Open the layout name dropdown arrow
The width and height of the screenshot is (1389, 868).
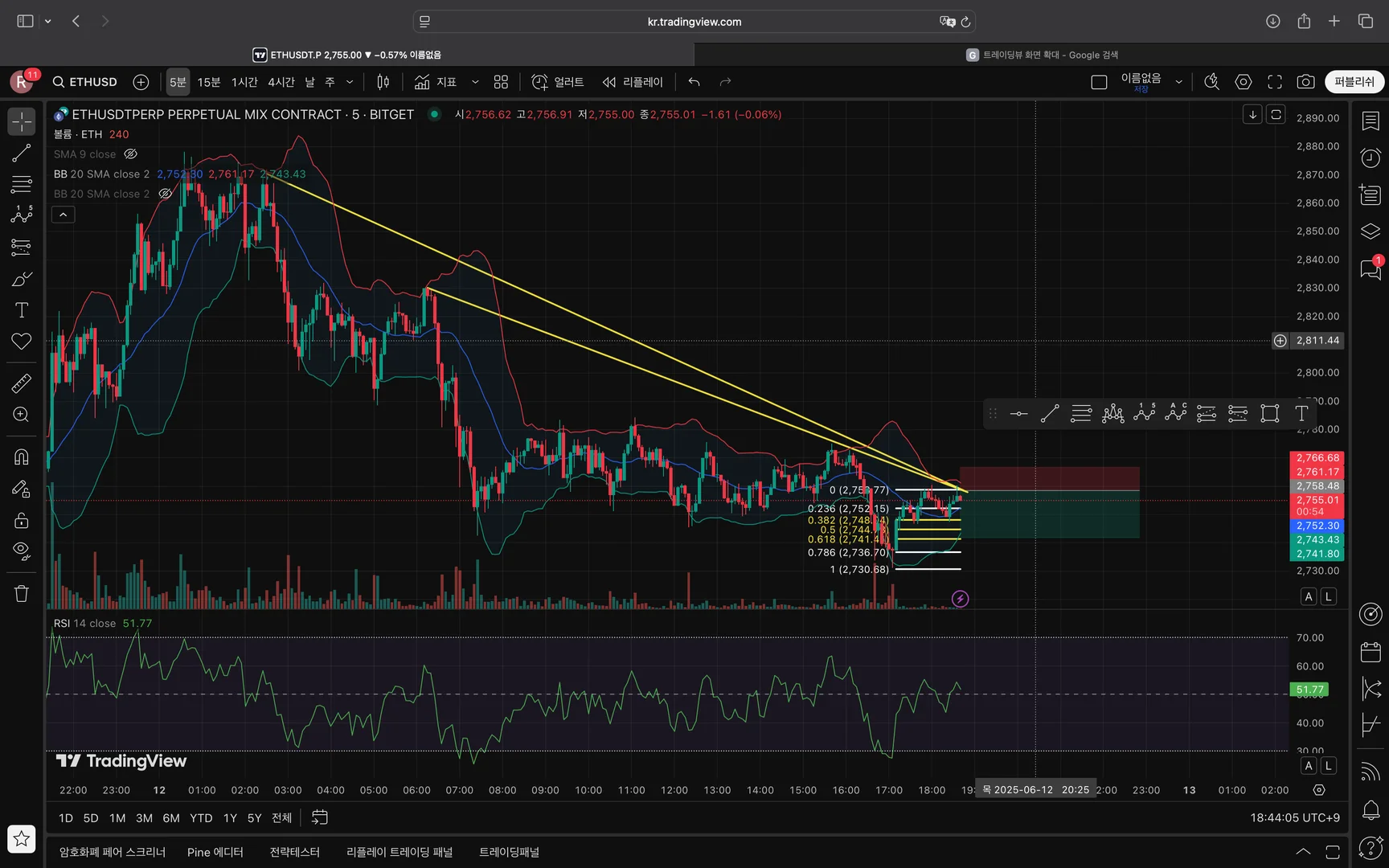(1178, 82)
